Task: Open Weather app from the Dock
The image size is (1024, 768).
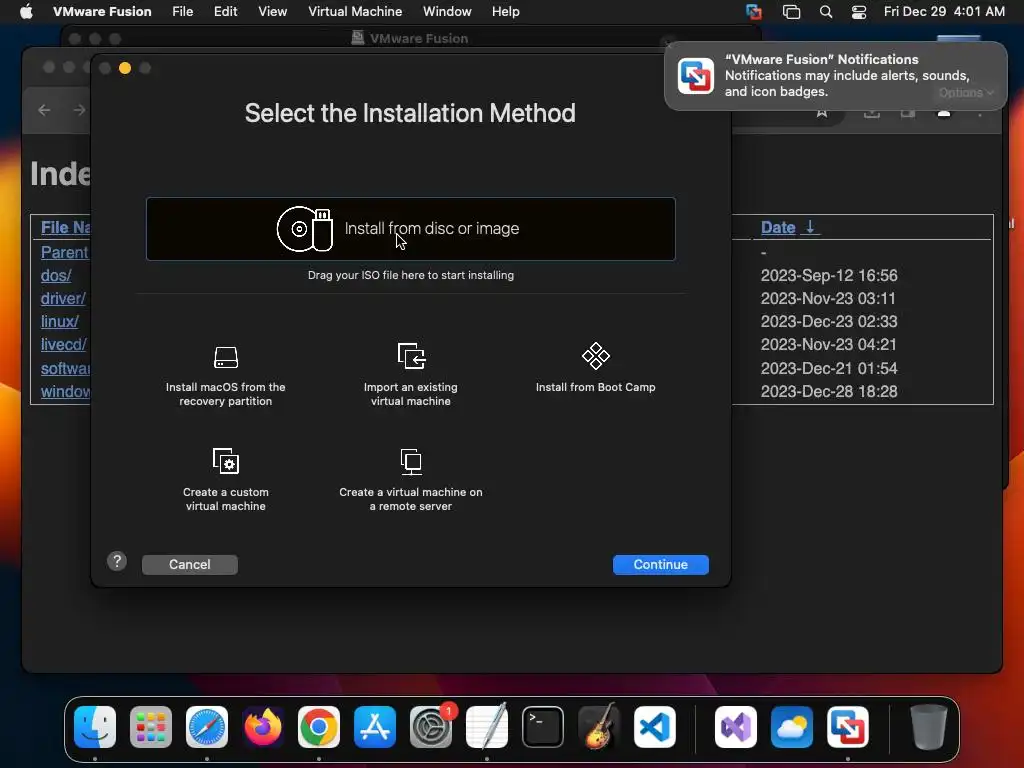Action: pyautogui.click(x=792, y=727)
